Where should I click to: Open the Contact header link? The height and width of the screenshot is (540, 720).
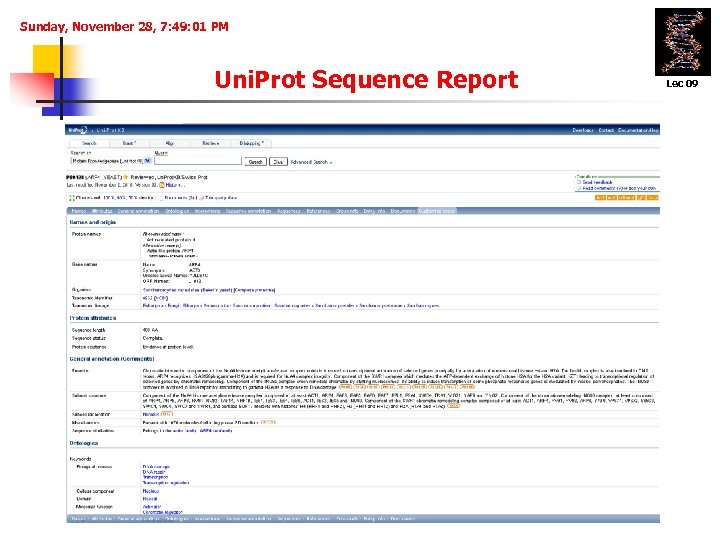[x=606, y=130]
